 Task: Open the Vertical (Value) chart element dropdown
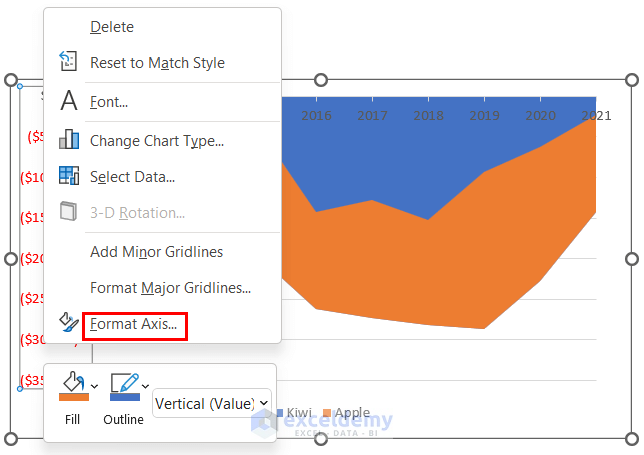(212, 403)
